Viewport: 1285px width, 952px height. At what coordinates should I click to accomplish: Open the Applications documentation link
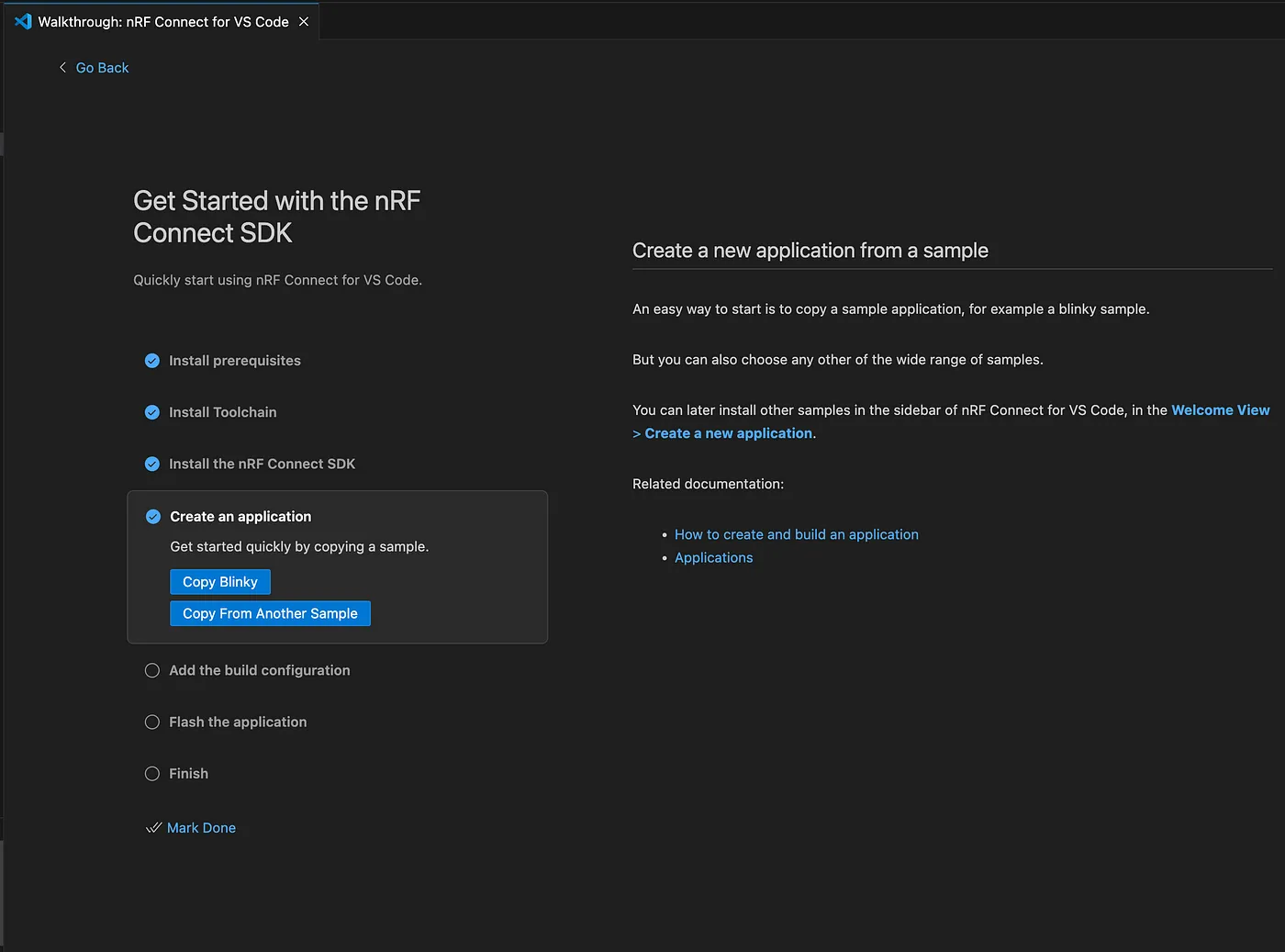coord(713,557)
